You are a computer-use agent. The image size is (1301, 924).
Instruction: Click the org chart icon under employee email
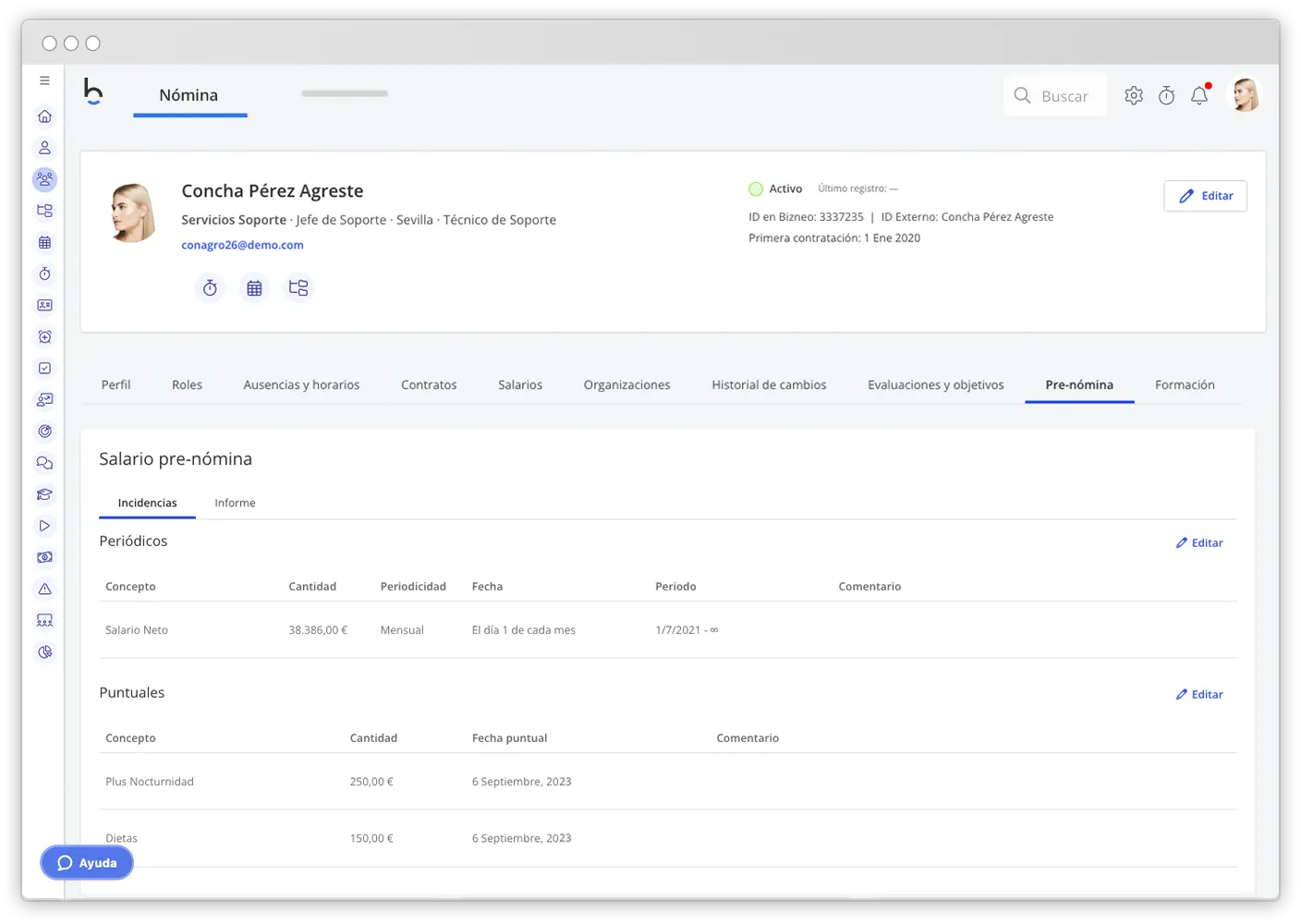(x=298, y=288)
